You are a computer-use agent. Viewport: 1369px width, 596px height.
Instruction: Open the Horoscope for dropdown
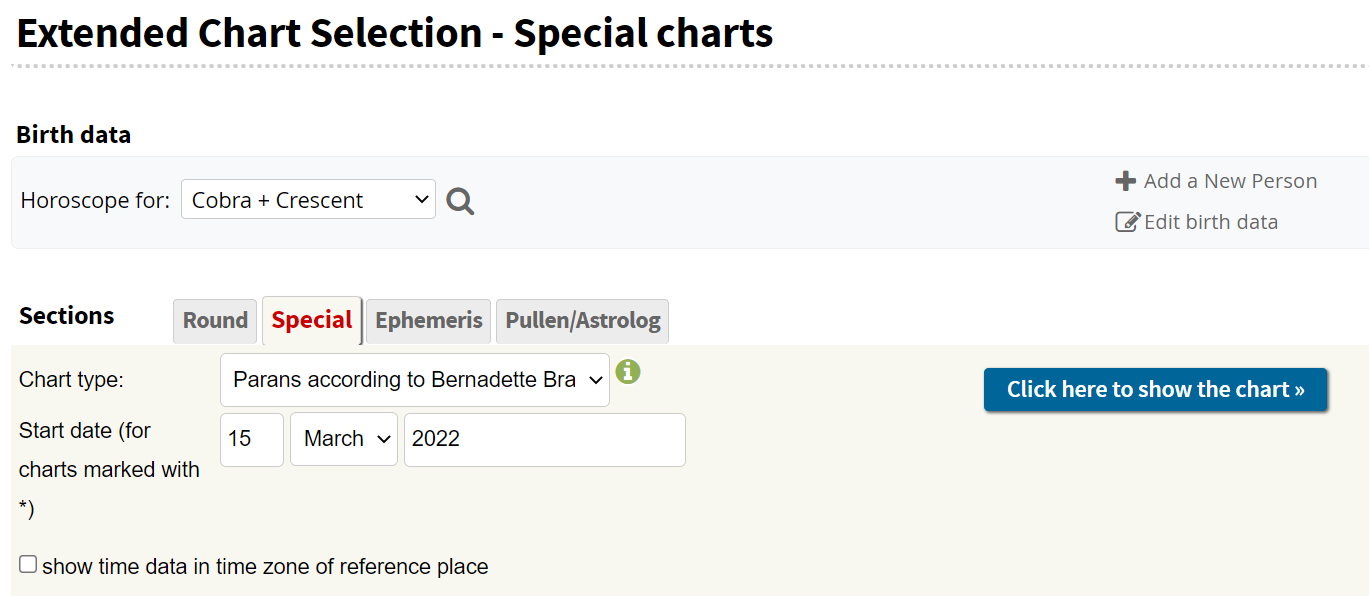[x=308, y=200]
